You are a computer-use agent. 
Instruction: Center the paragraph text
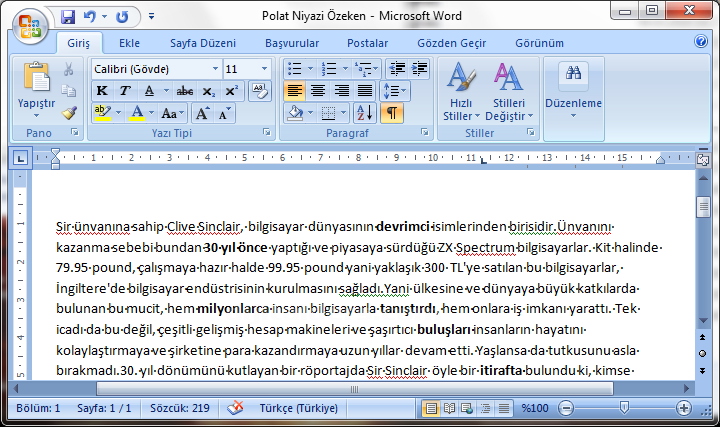pos(318,91)
